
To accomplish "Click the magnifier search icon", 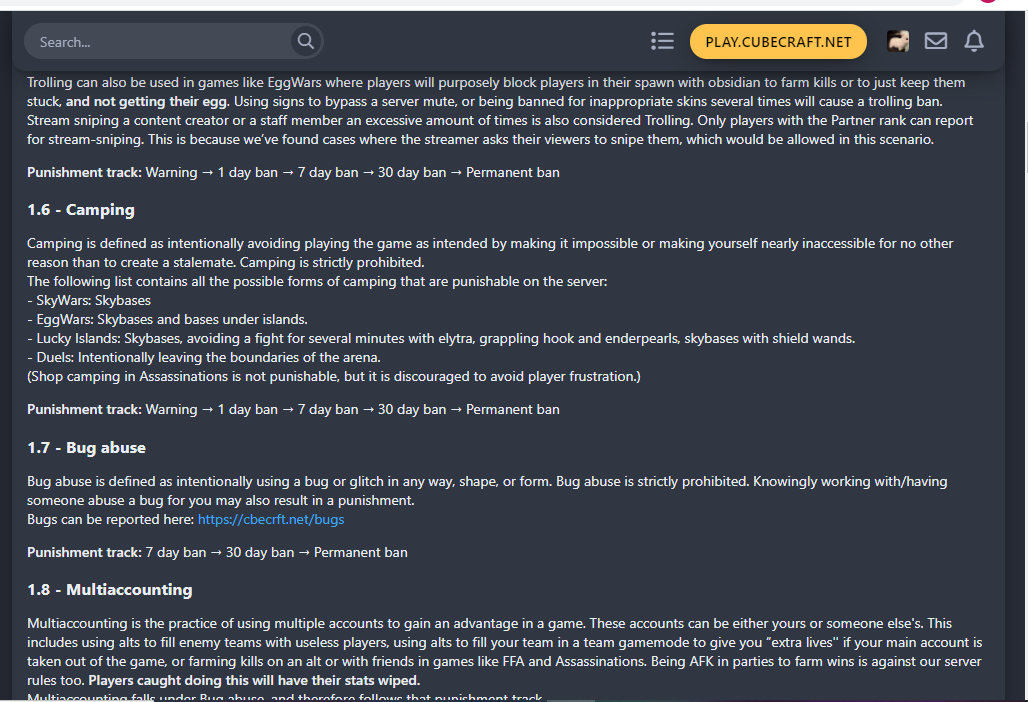I will [306, 41].
